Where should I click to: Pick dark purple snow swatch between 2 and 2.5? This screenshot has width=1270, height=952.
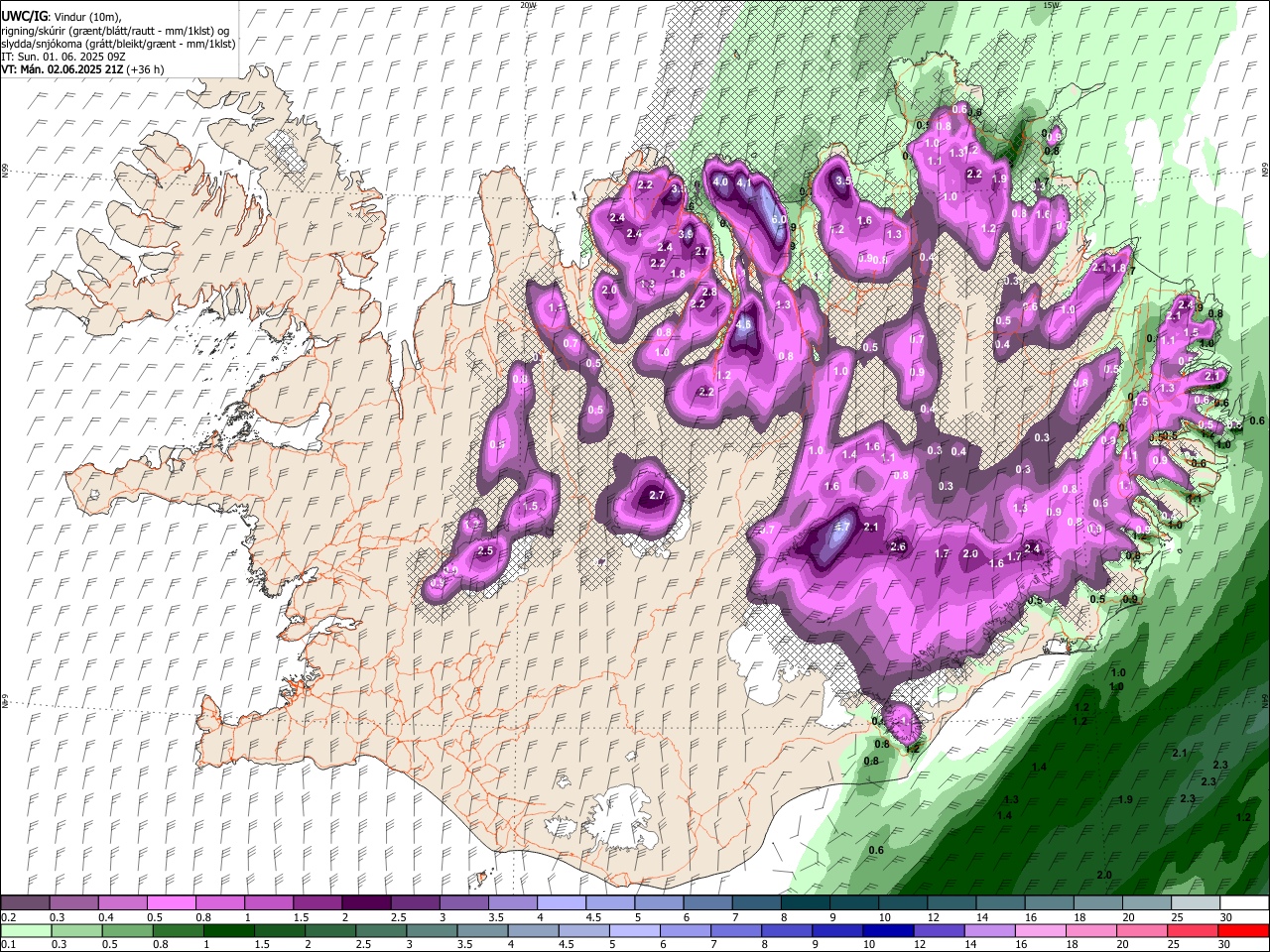coord(365,903)
